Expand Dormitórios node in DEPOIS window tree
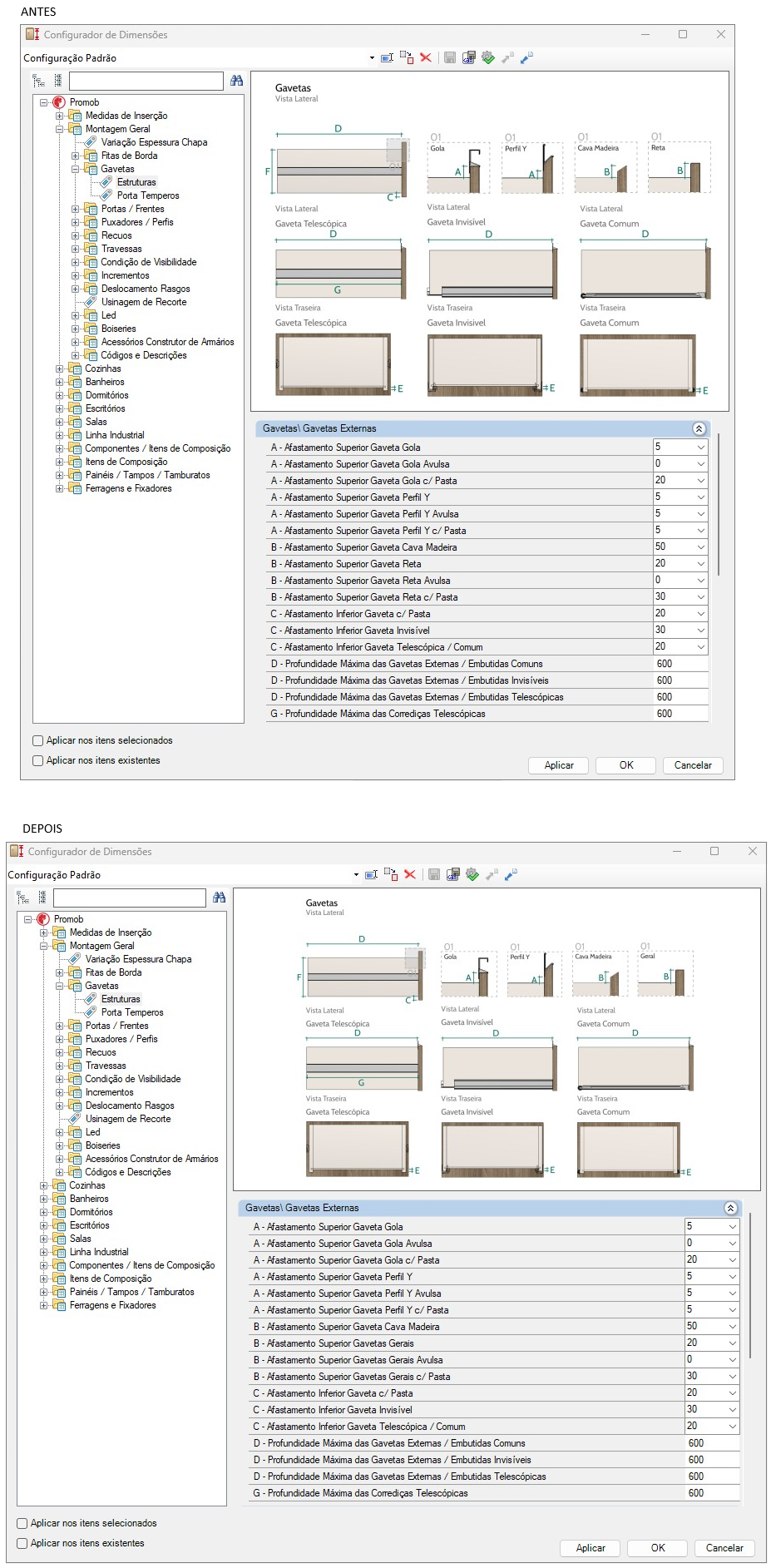 tap(44, 1212)
